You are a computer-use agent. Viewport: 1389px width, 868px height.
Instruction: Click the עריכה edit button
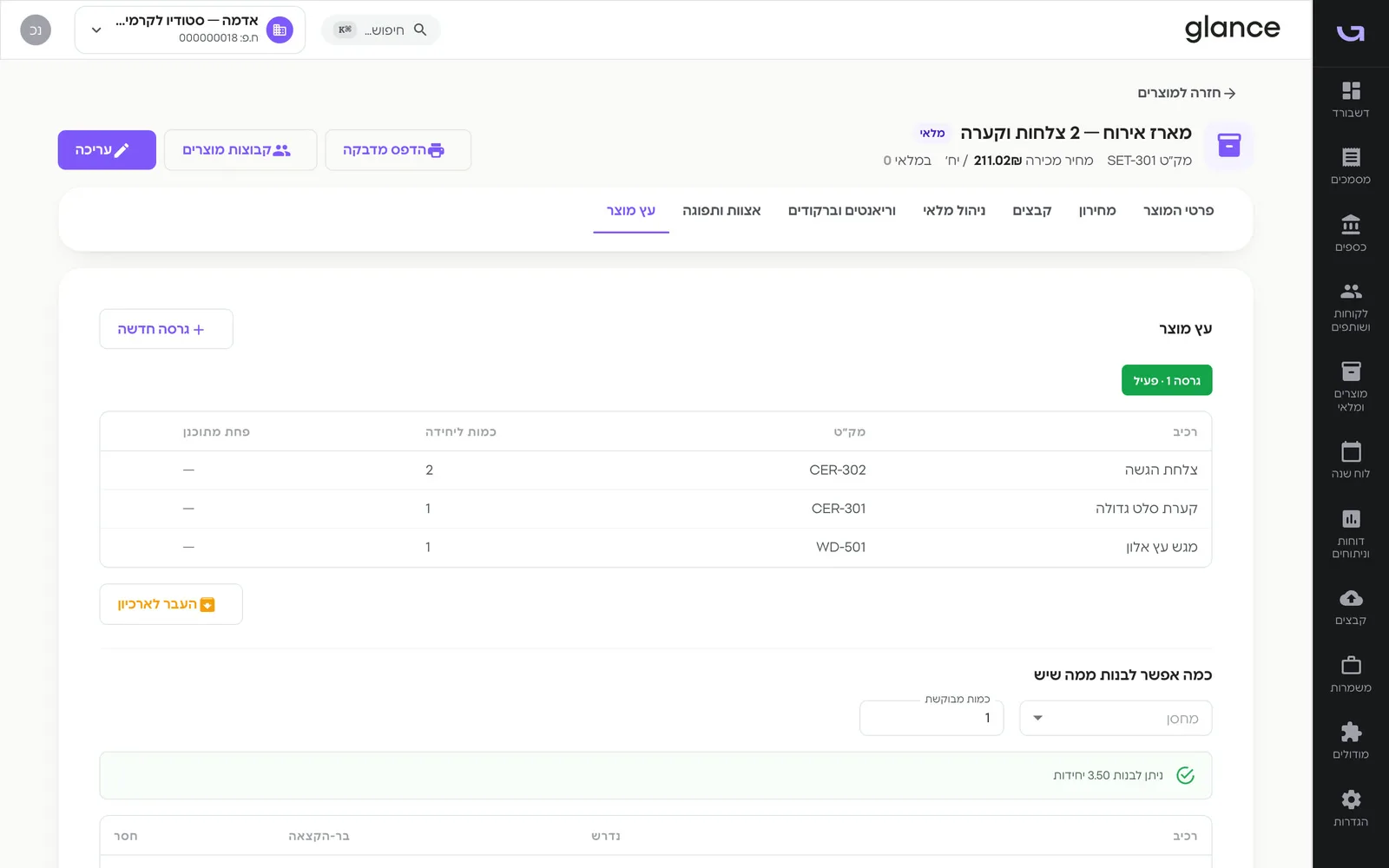pos(107,150)
